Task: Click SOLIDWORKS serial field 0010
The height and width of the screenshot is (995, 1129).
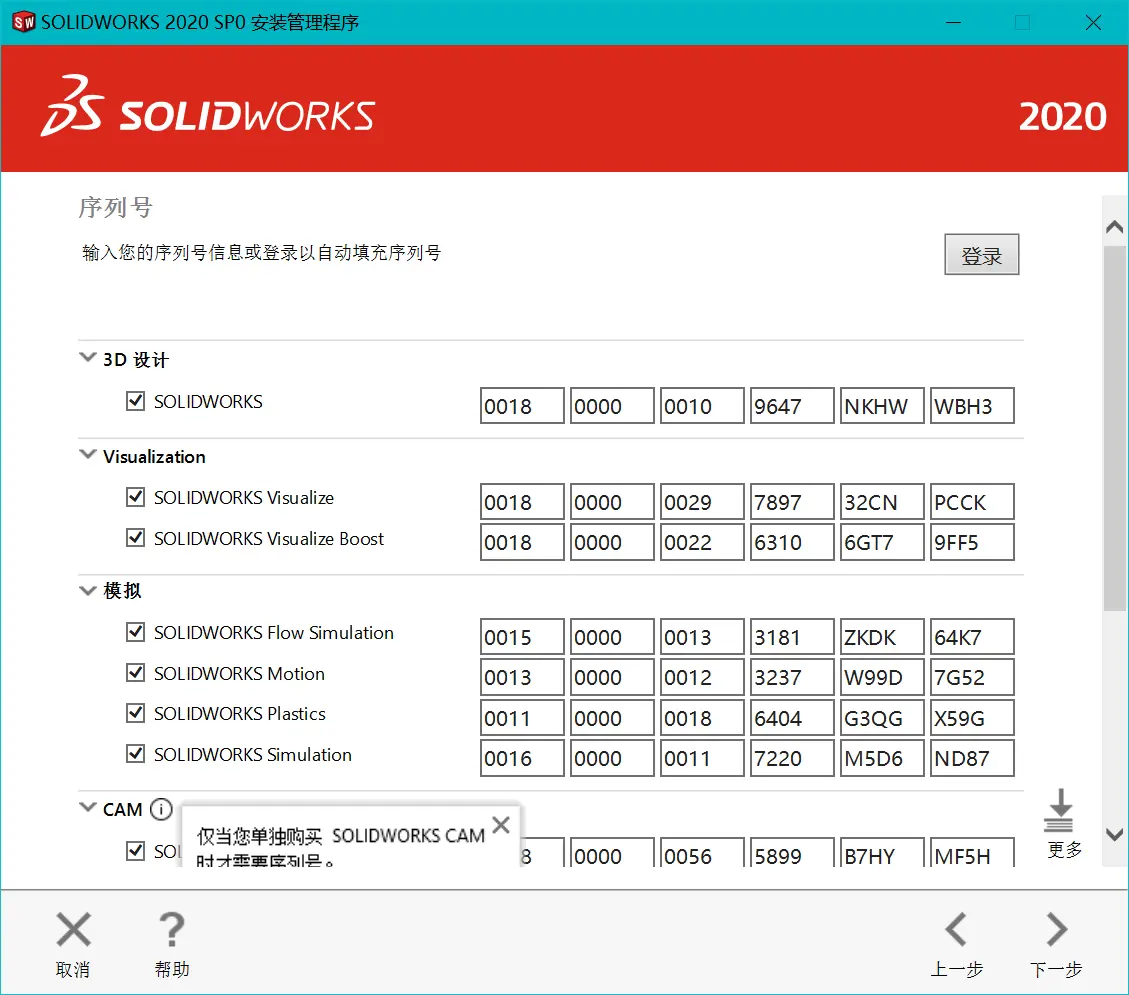Action: pos(702,405)
